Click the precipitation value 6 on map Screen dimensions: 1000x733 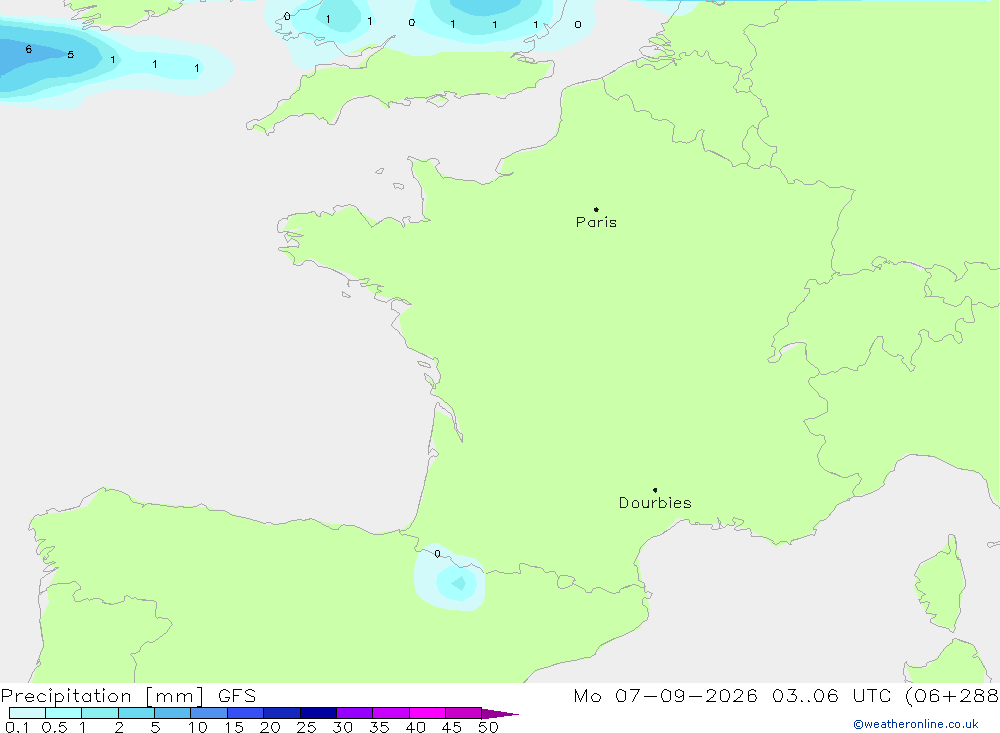[x=29, y=49]
